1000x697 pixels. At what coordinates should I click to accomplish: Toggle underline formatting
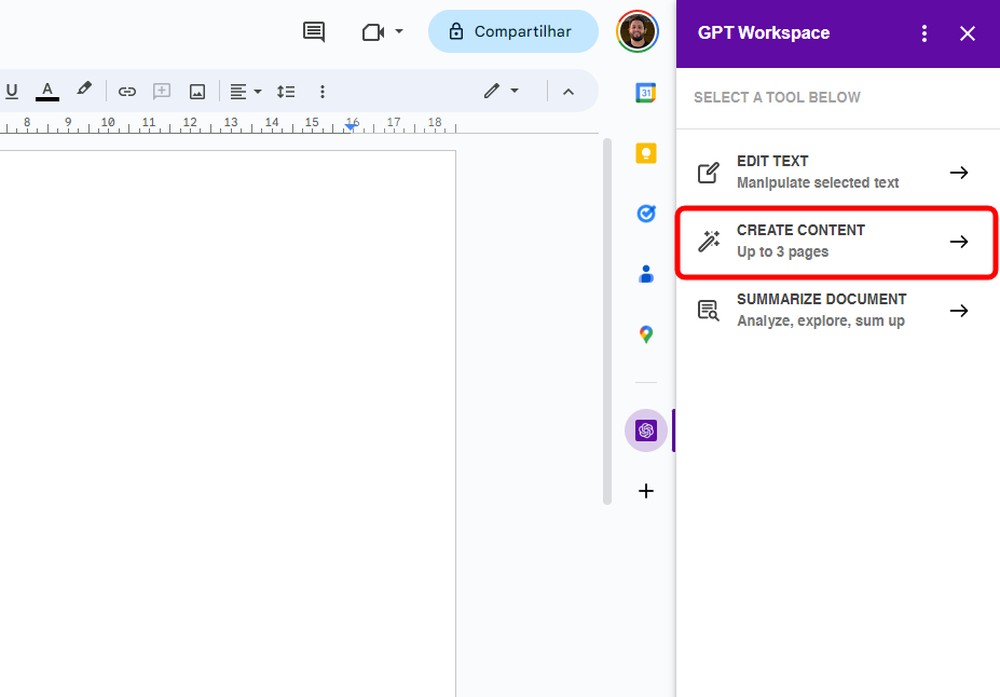pos(11,91)
